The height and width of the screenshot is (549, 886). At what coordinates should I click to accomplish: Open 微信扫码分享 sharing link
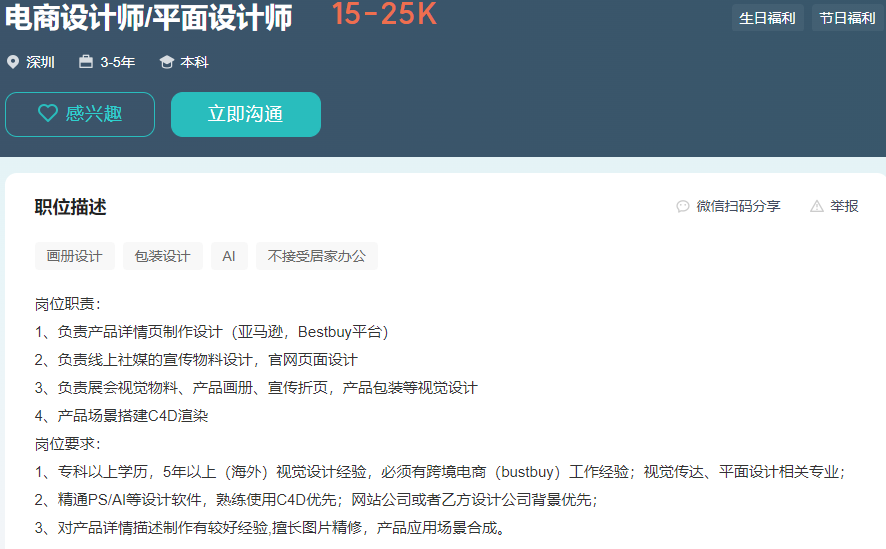729,206
